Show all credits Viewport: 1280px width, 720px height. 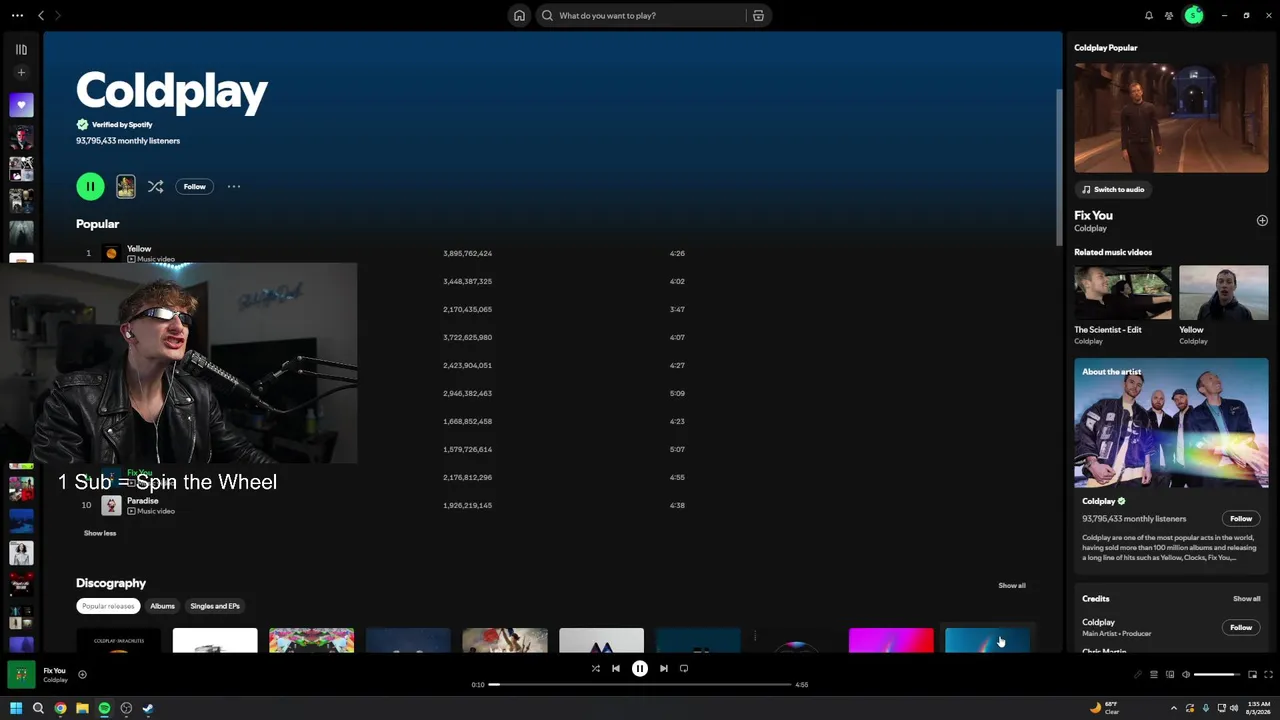(1247, 599)
